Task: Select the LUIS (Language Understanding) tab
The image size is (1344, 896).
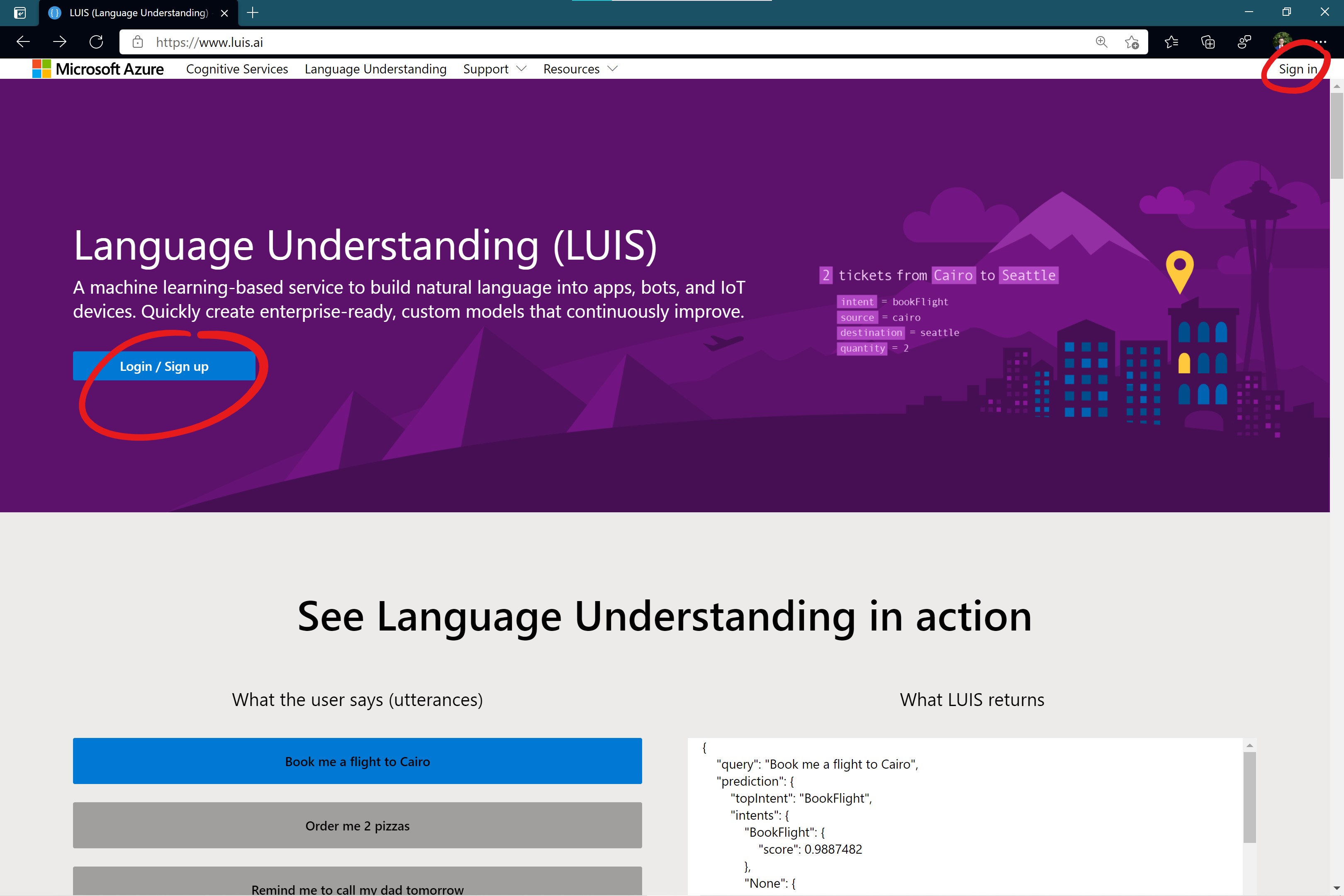Action: pos(138,12)
